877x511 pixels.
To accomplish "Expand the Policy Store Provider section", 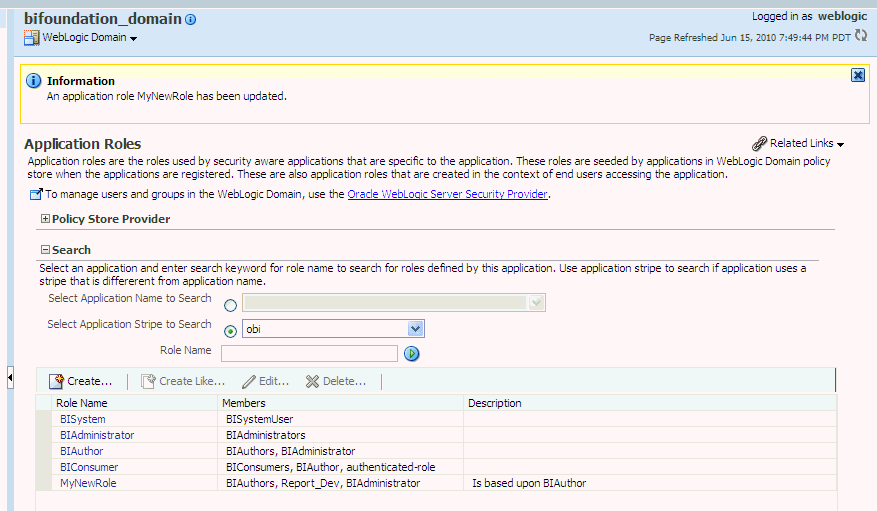I will (45, 219).
